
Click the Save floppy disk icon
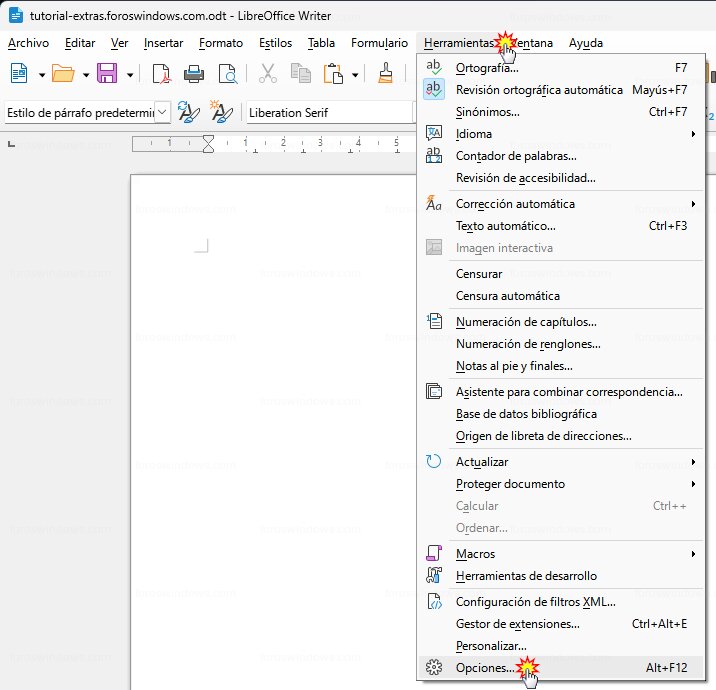pyautogui.click(x=107, y=74)
